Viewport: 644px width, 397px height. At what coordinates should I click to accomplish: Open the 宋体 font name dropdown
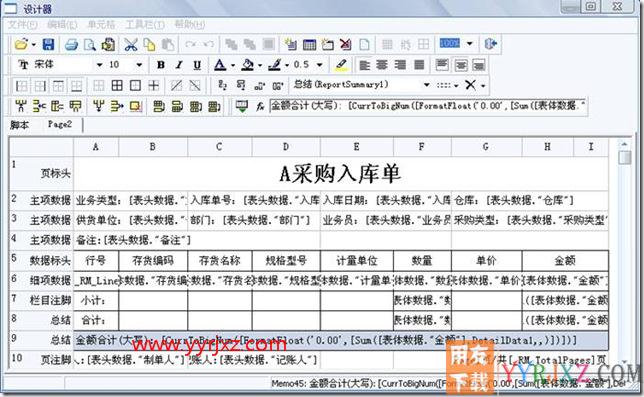[x=99, y=65]
